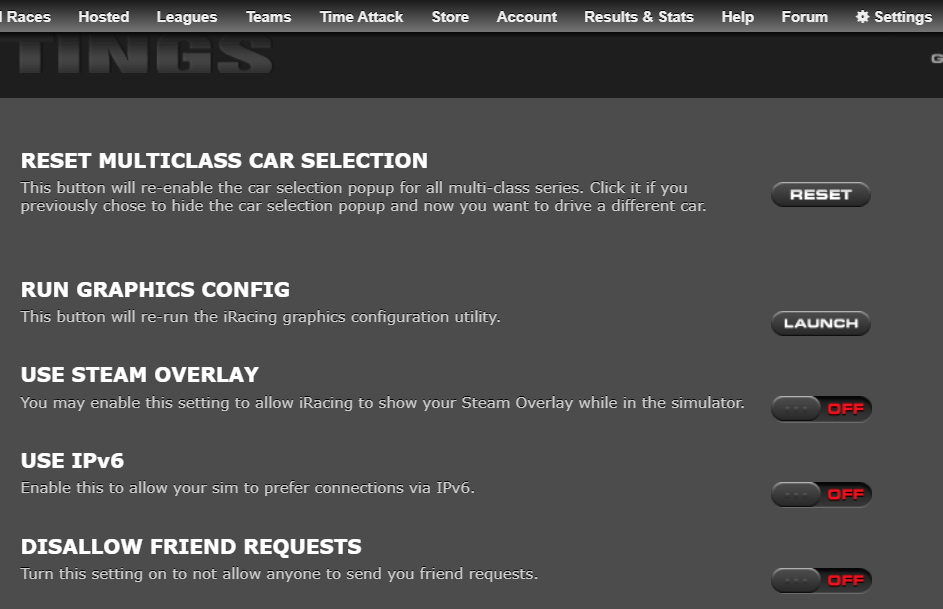This screenshot has height=609, width=943.
Task: Open the Time Attack menu
Action: pyautogui.click(x=361, y=17)
